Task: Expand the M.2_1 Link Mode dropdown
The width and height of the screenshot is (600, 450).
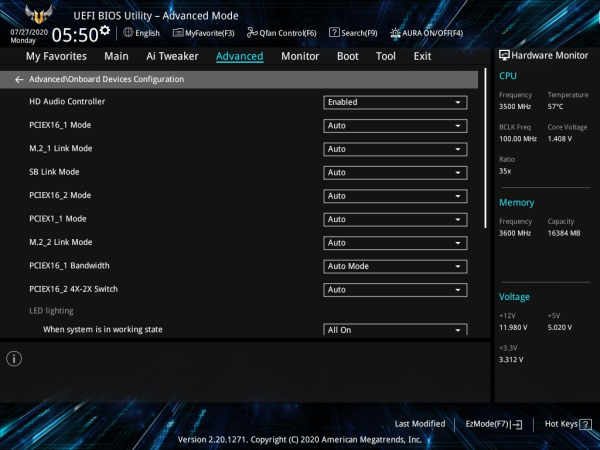Action: [395, 149]
